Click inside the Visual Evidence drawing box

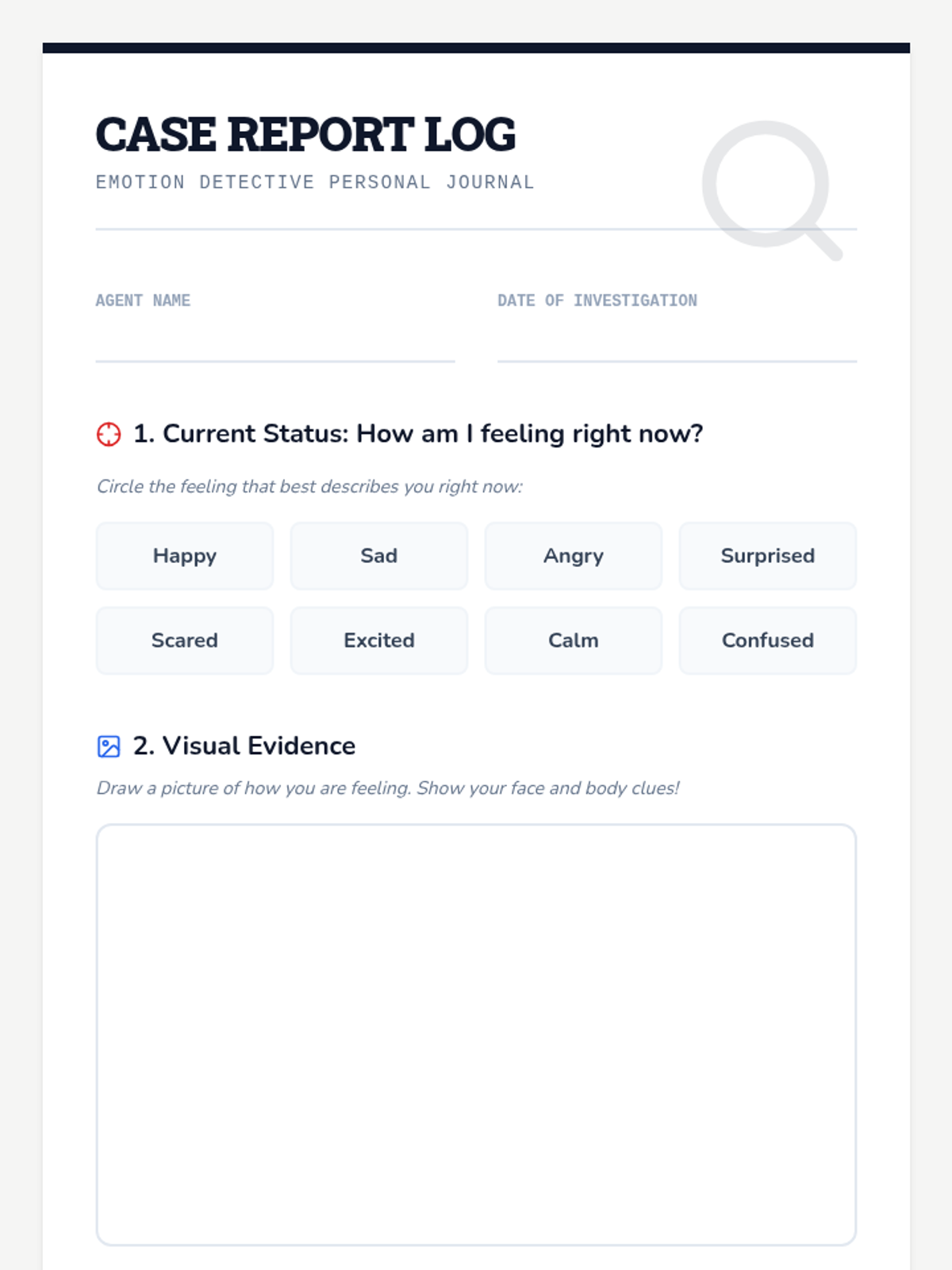click(x=476, y=1034)
